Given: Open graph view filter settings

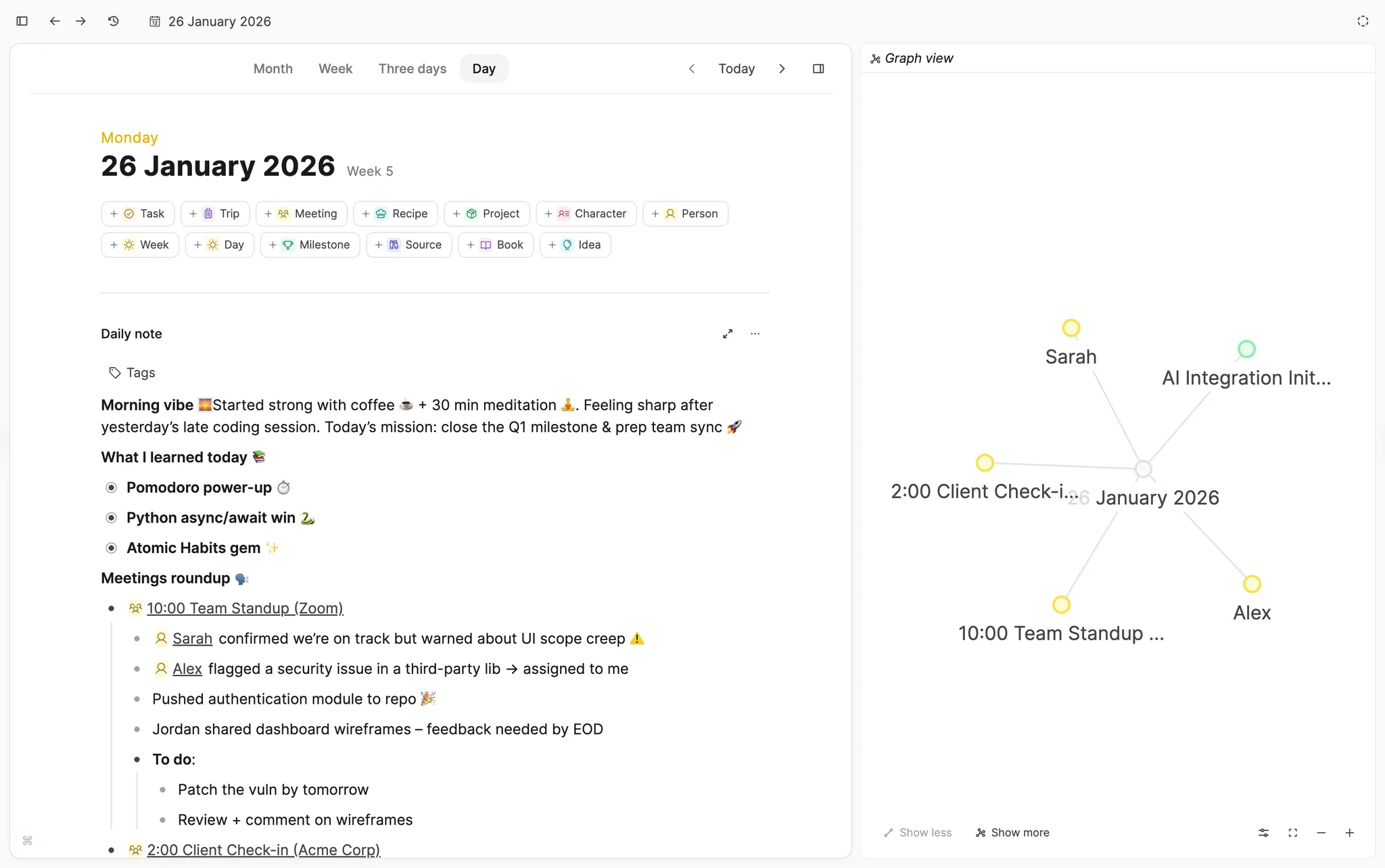Looking at the screenshot, I should click(1262, 832).
